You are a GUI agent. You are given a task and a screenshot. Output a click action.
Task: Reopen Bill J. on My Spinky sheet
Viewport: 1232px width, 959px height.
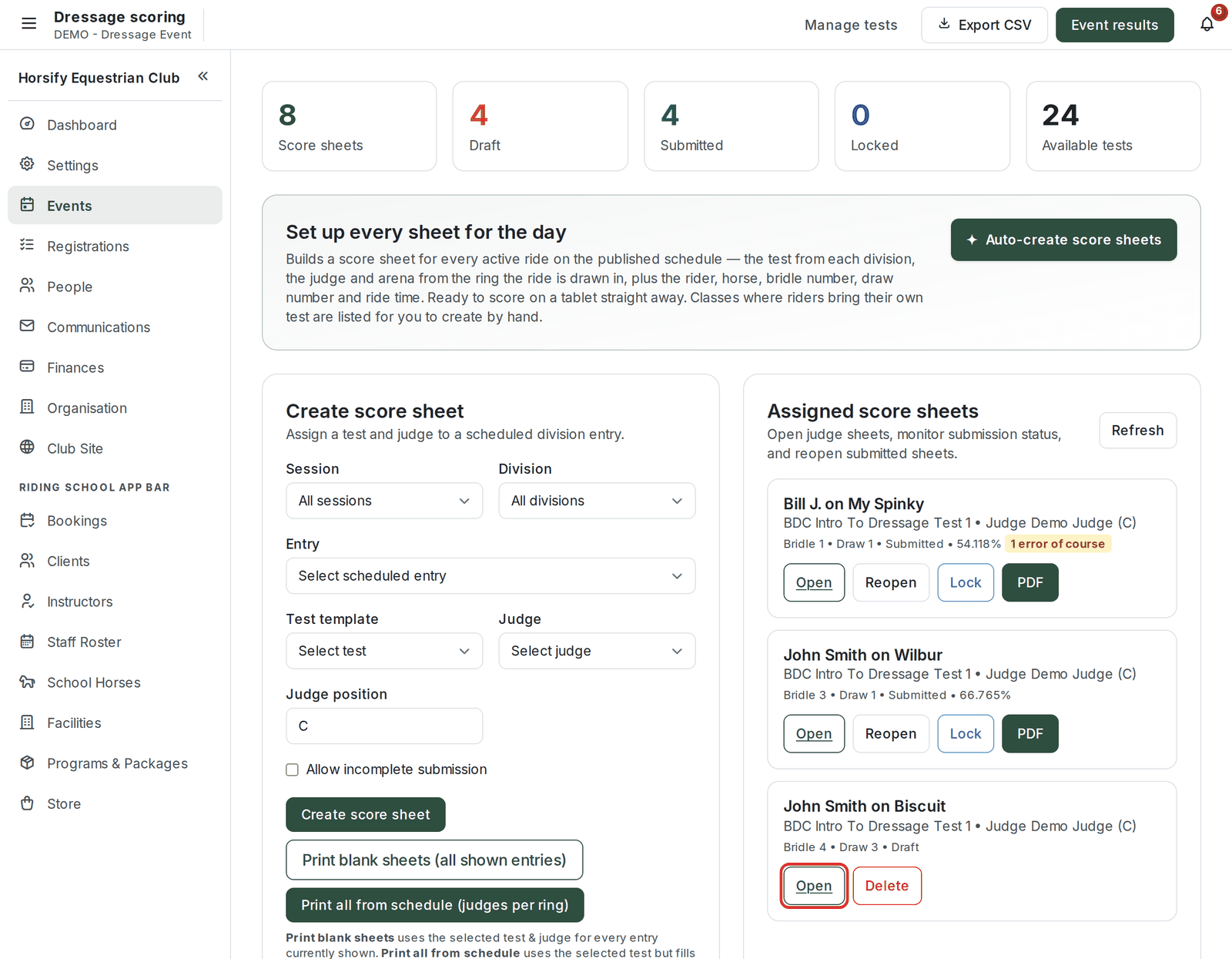(x=891, y=582)
